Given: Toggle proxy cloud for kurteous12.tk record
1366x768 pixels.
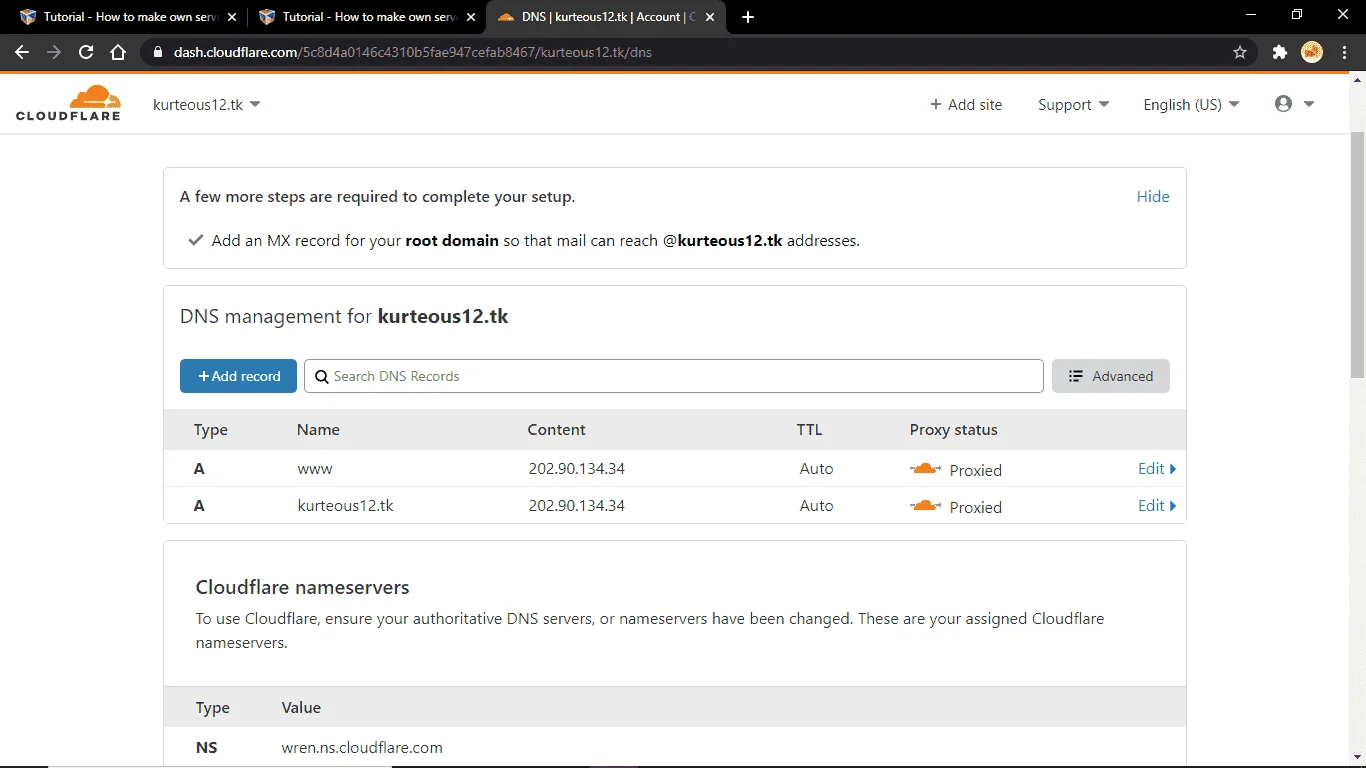Looking at the screenshot, I should [925, 505].
